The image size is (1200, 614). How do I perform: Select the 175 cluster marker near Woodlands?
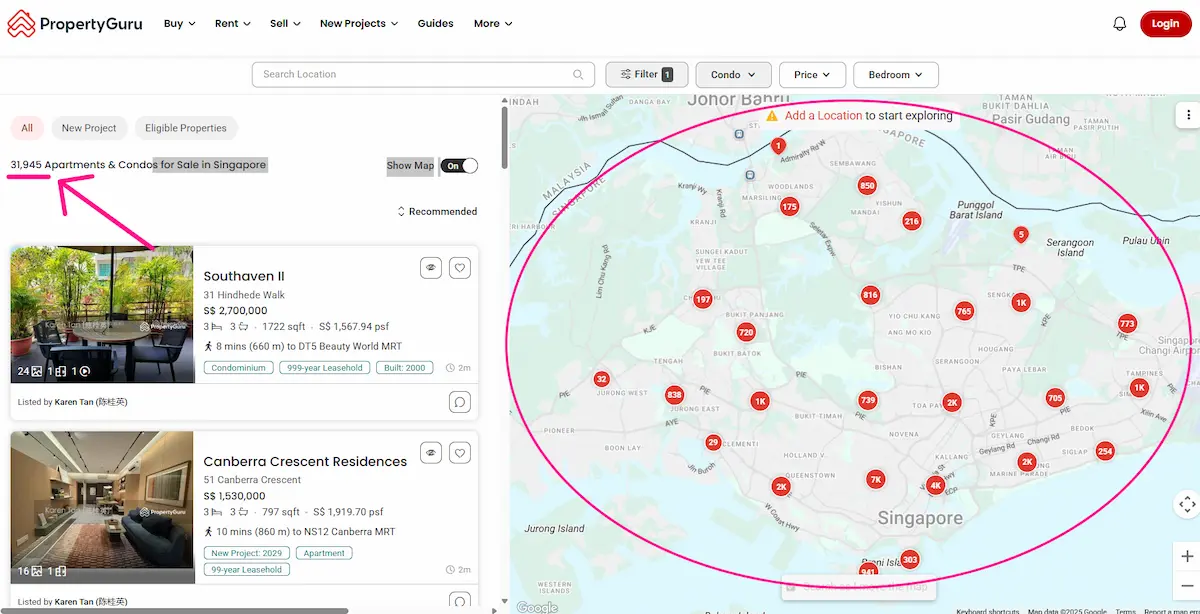[x=790, y=207]
